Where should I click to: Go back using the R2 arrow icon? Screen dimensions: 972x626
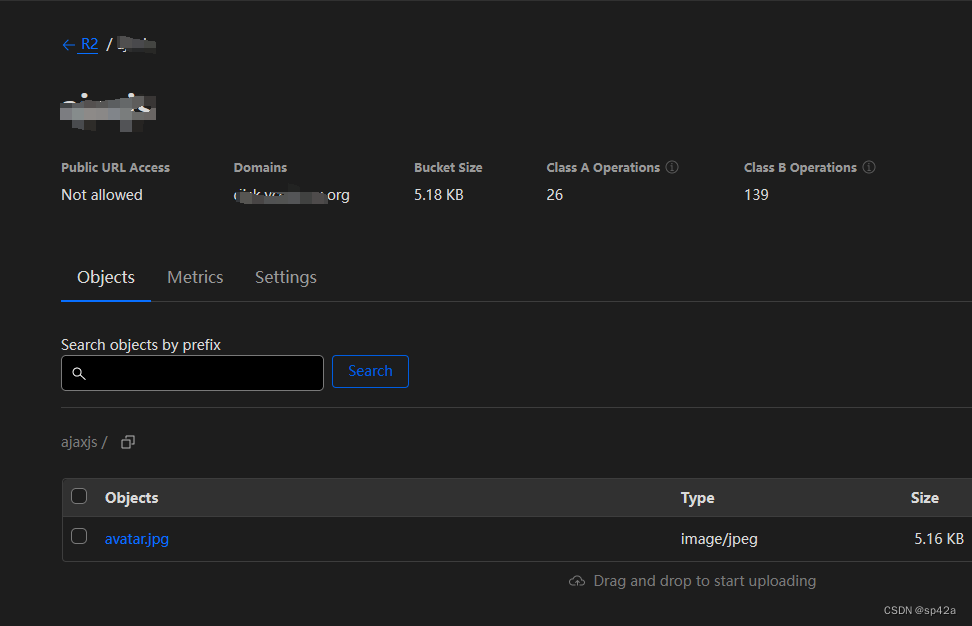68,45
